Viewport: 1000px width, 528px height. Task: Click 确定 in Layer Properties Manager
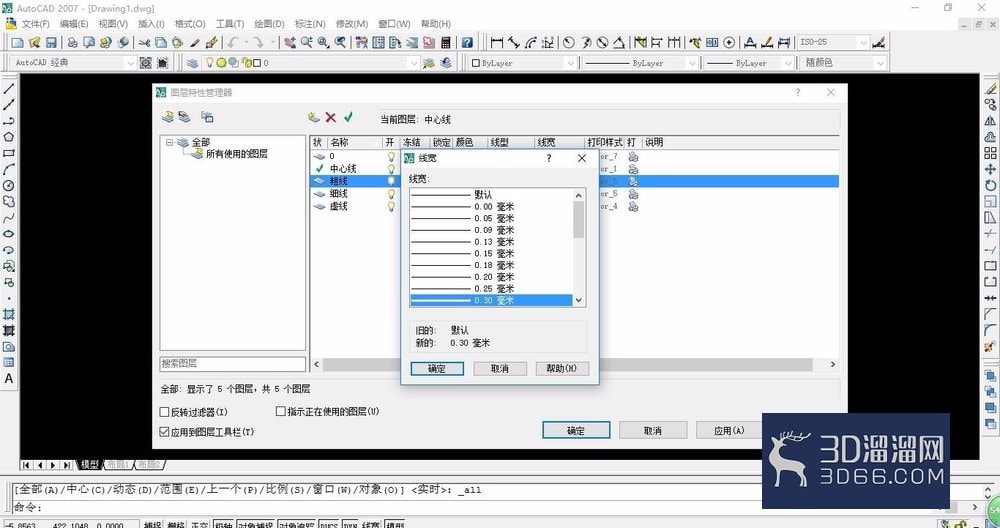pos(576,430)
